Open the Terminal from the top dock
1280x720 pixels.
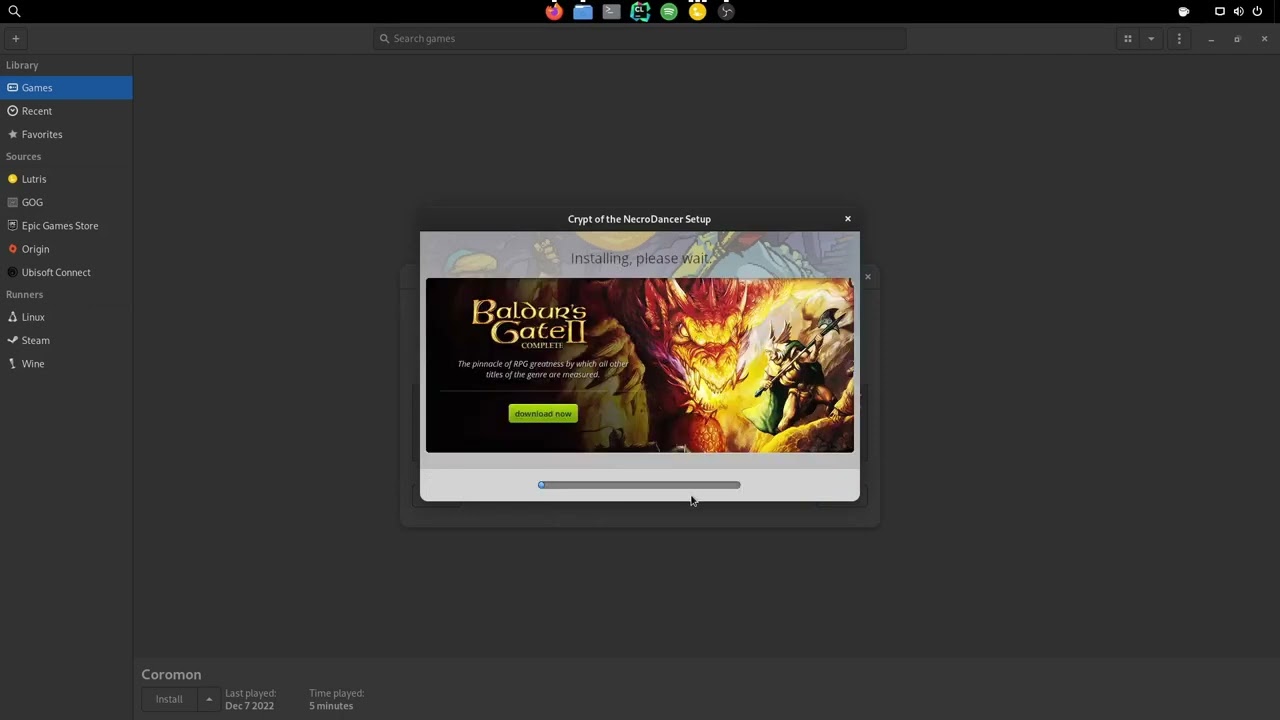pos(611,12)
